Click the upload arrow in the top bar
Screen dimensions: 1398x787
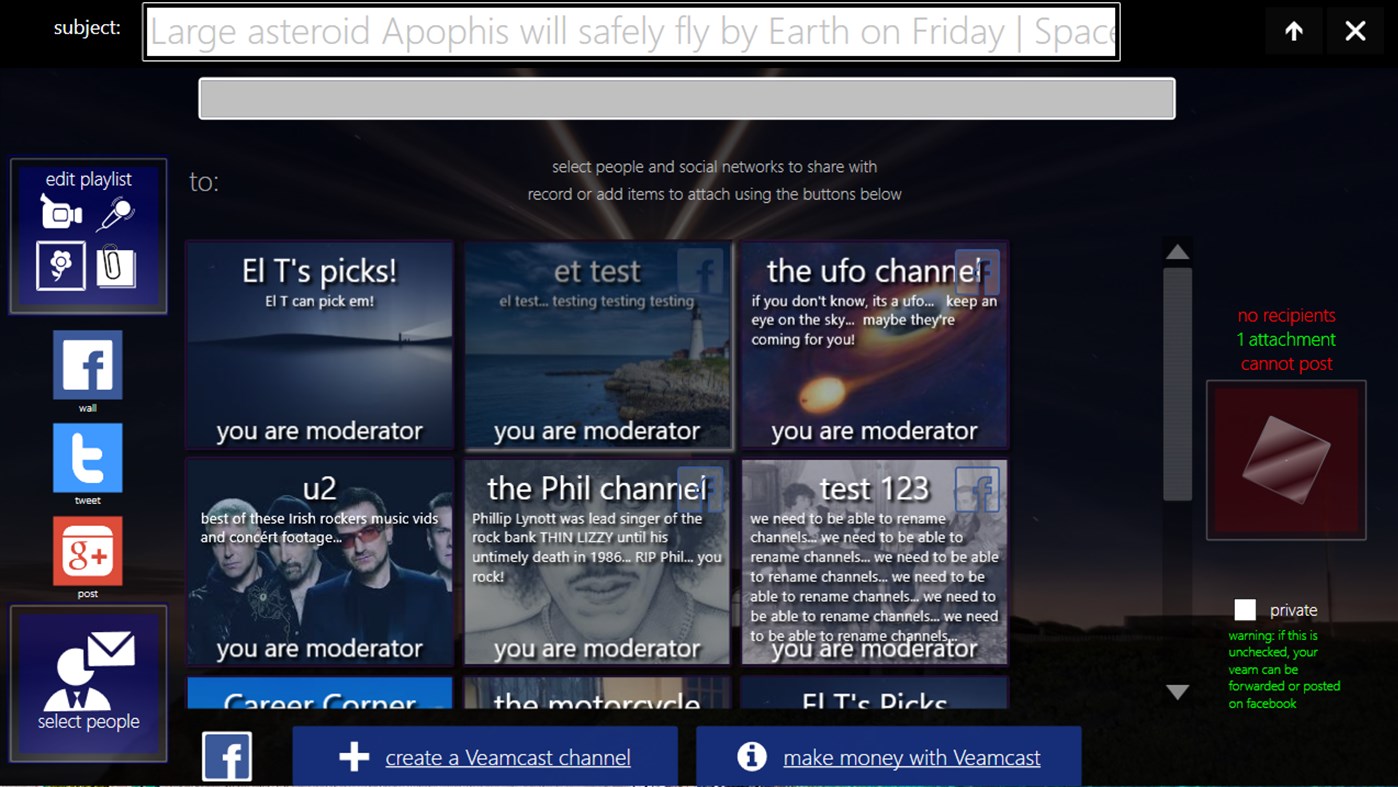[x=1293, y=31]
